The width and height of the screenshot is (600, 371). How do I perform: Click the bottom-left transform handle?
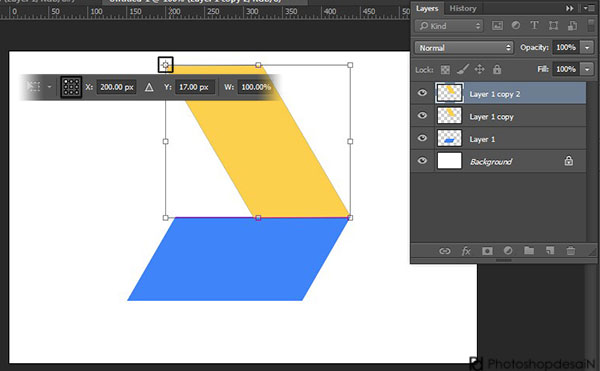[x=166, y=218]
